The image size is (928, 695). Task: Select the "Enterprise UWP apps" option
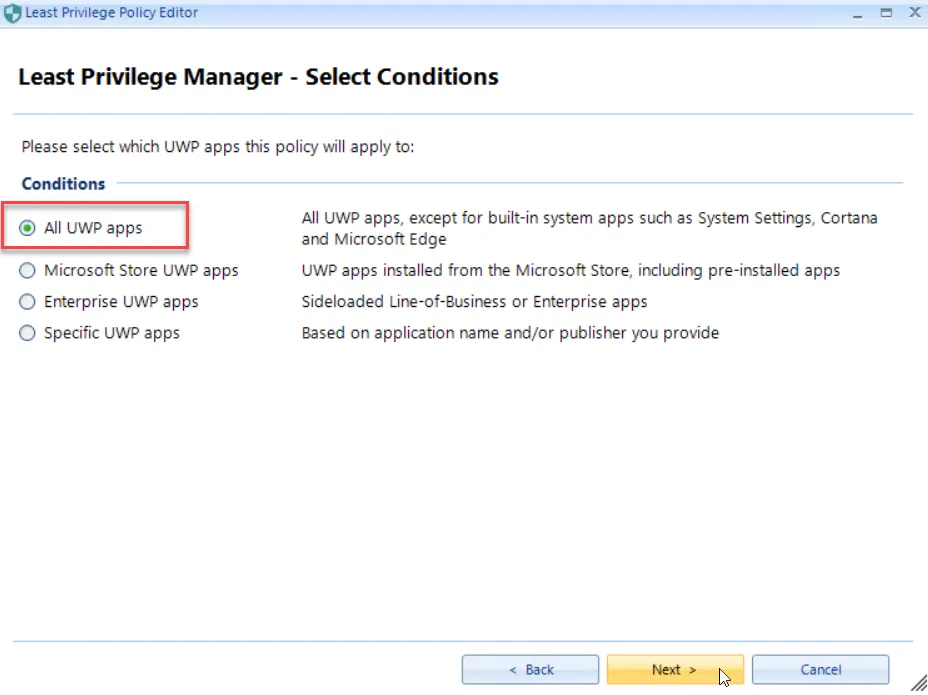(x=27, y=301)
